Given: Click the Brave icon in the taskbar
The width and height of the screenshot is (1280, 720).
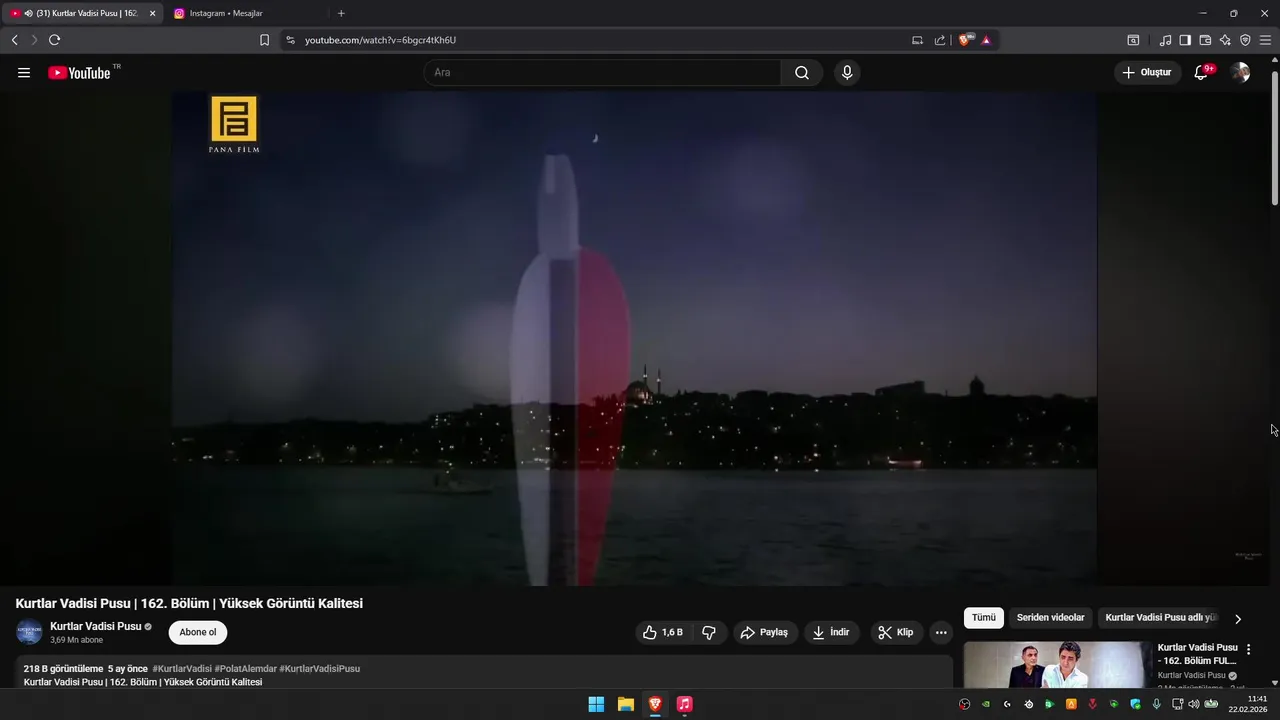Looking at the screenshot, I should [655, 704].
